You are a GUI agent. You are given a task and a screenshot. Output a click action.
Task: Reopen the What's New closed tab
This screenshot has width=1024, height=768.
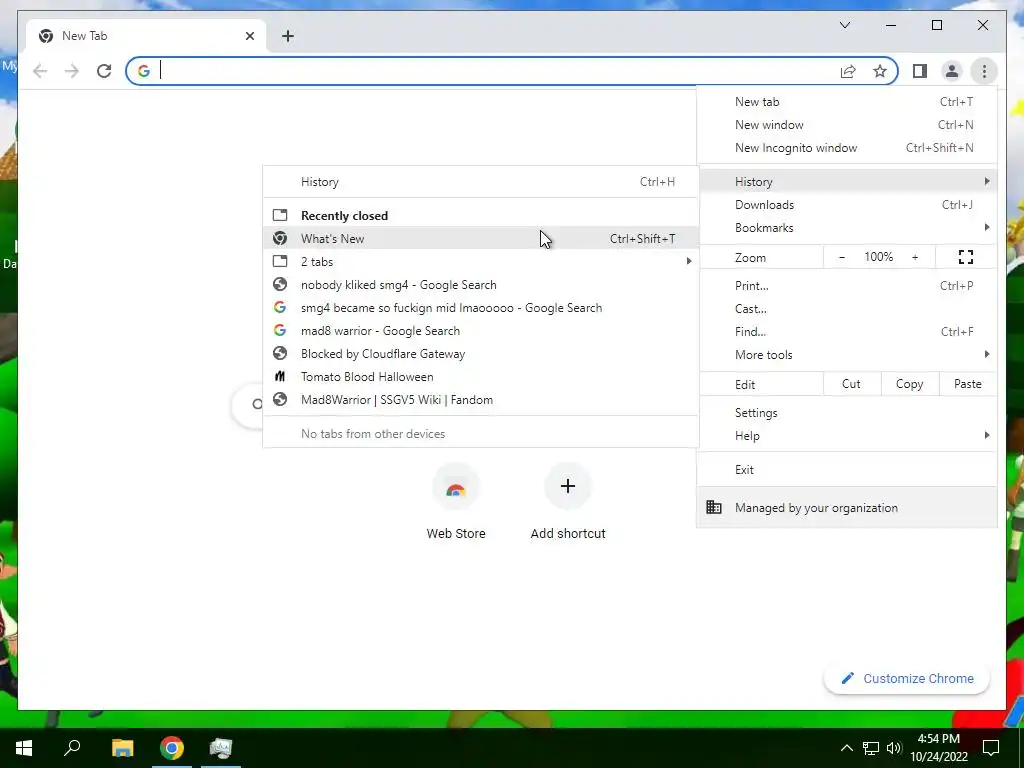pos(481,238)
